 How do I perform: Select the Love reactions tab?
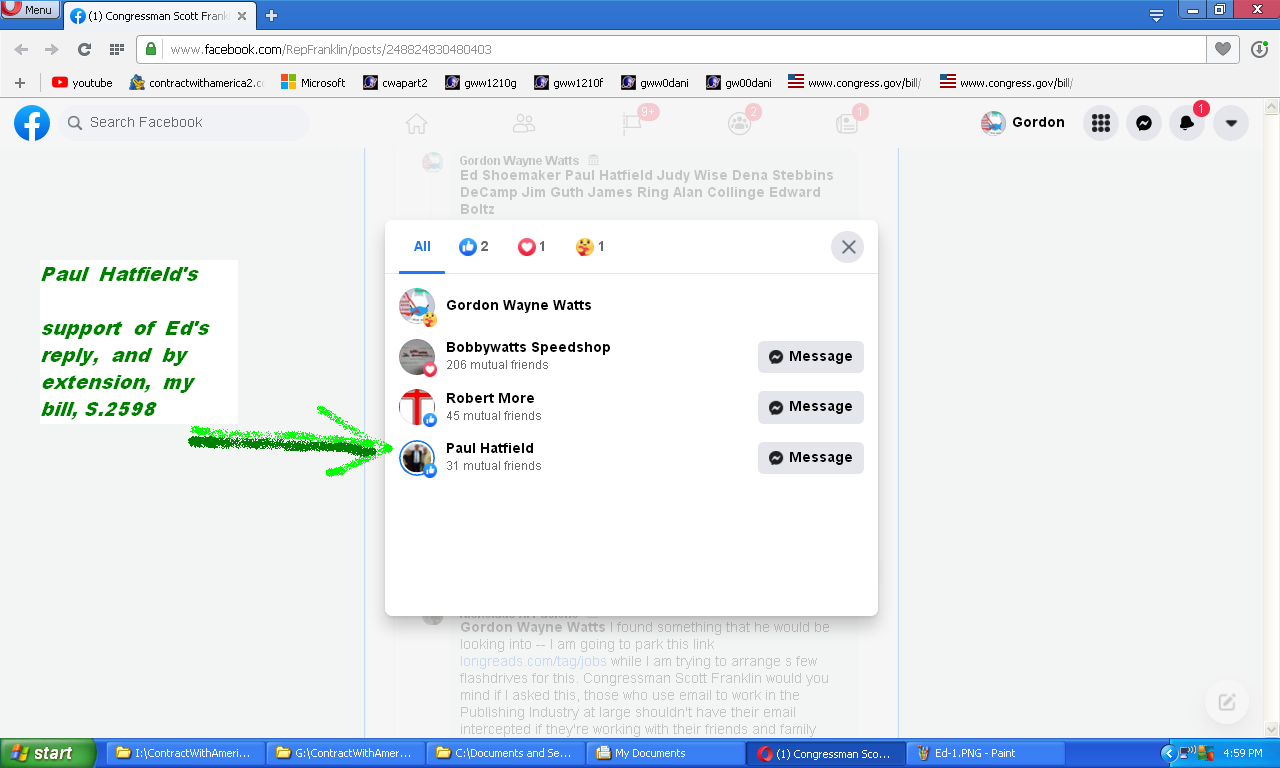click(x=532, y=247)
